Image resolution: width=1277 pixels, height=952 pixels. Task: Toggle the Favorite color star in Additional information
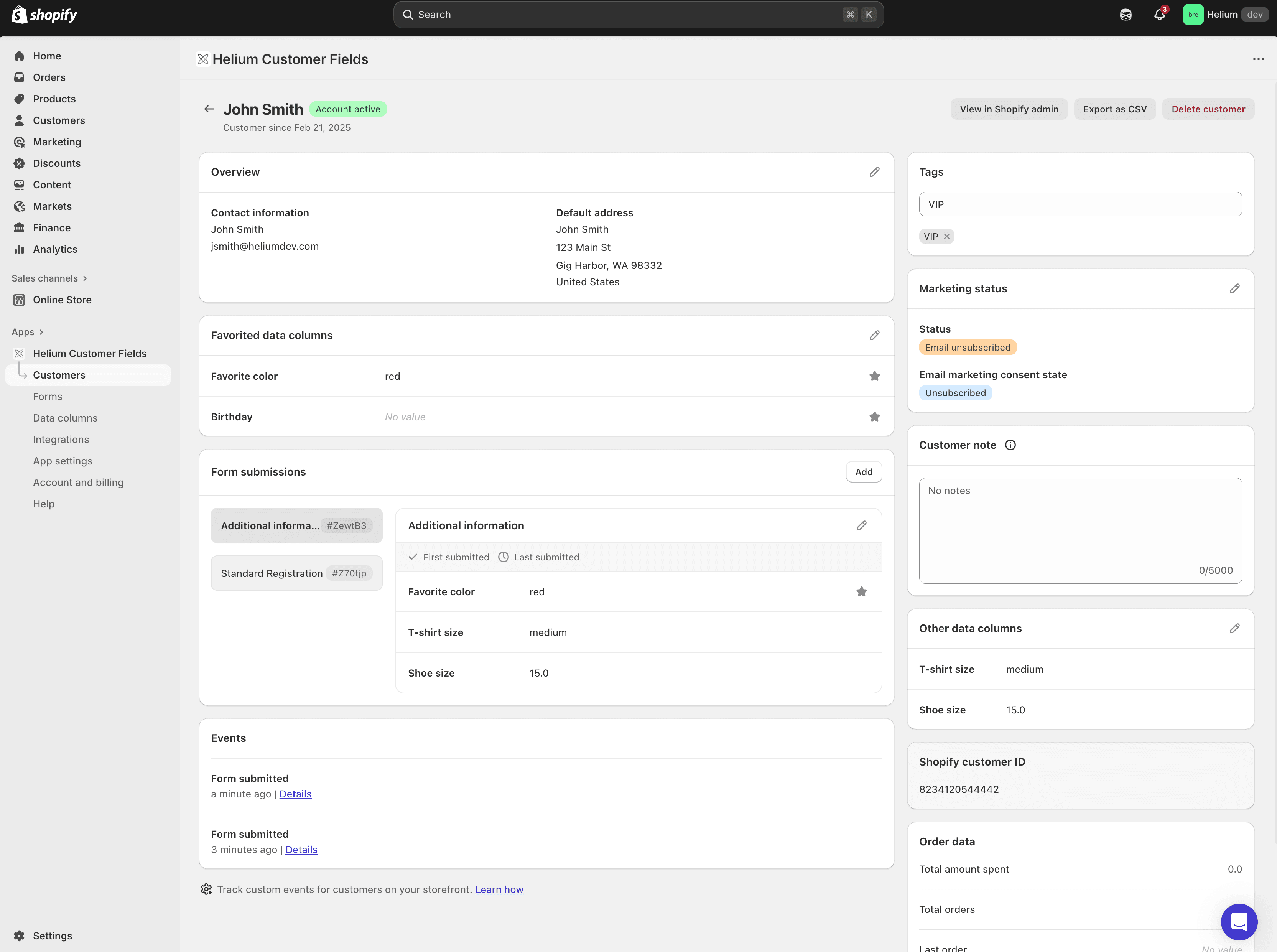pos(861,591)
